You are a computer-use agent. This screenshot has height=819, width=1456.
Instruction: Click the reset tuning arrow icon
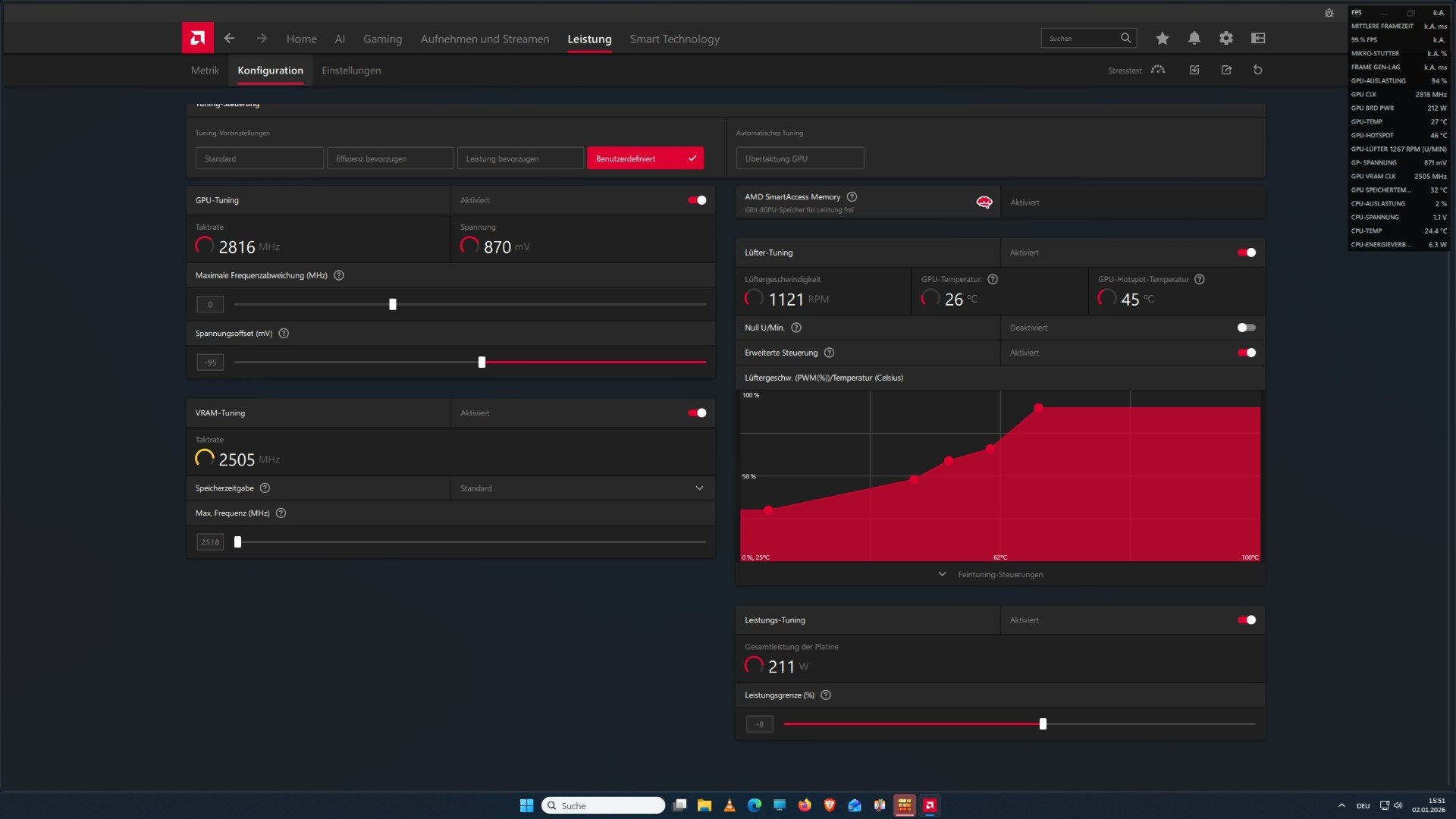click(1257, 70)
